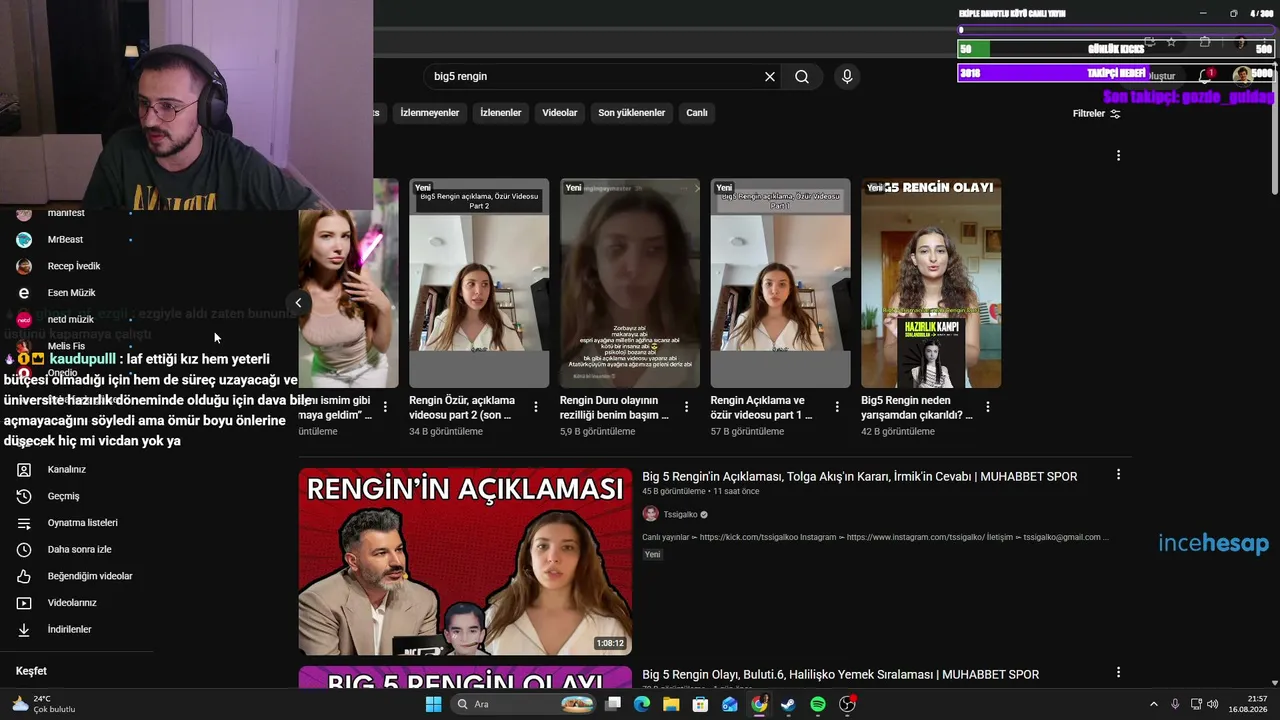Click the '34 B görüntüleme' view count

(446, 432)
